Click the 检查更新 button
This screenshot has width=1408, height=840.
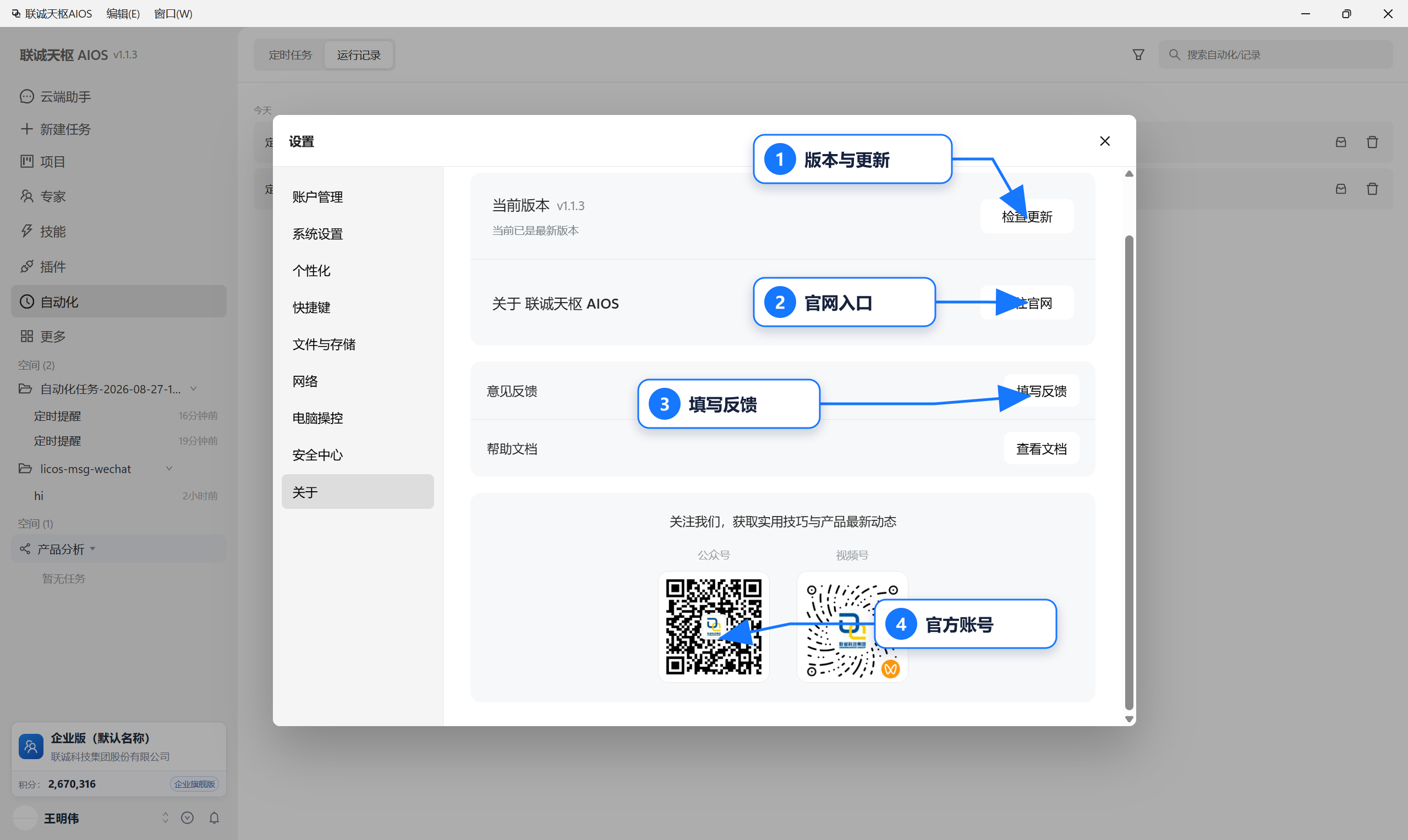[1027, 216]
